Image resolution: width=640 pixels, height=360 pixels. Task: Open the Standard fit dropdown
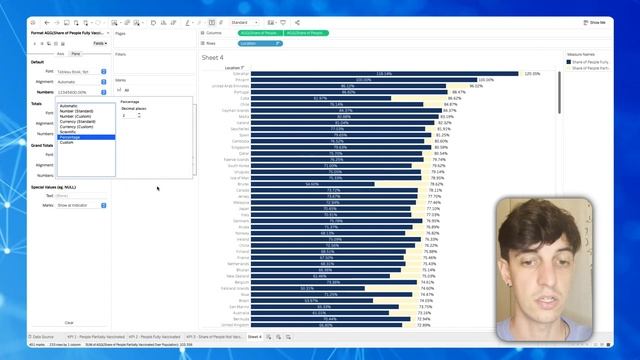click(244, 22)
